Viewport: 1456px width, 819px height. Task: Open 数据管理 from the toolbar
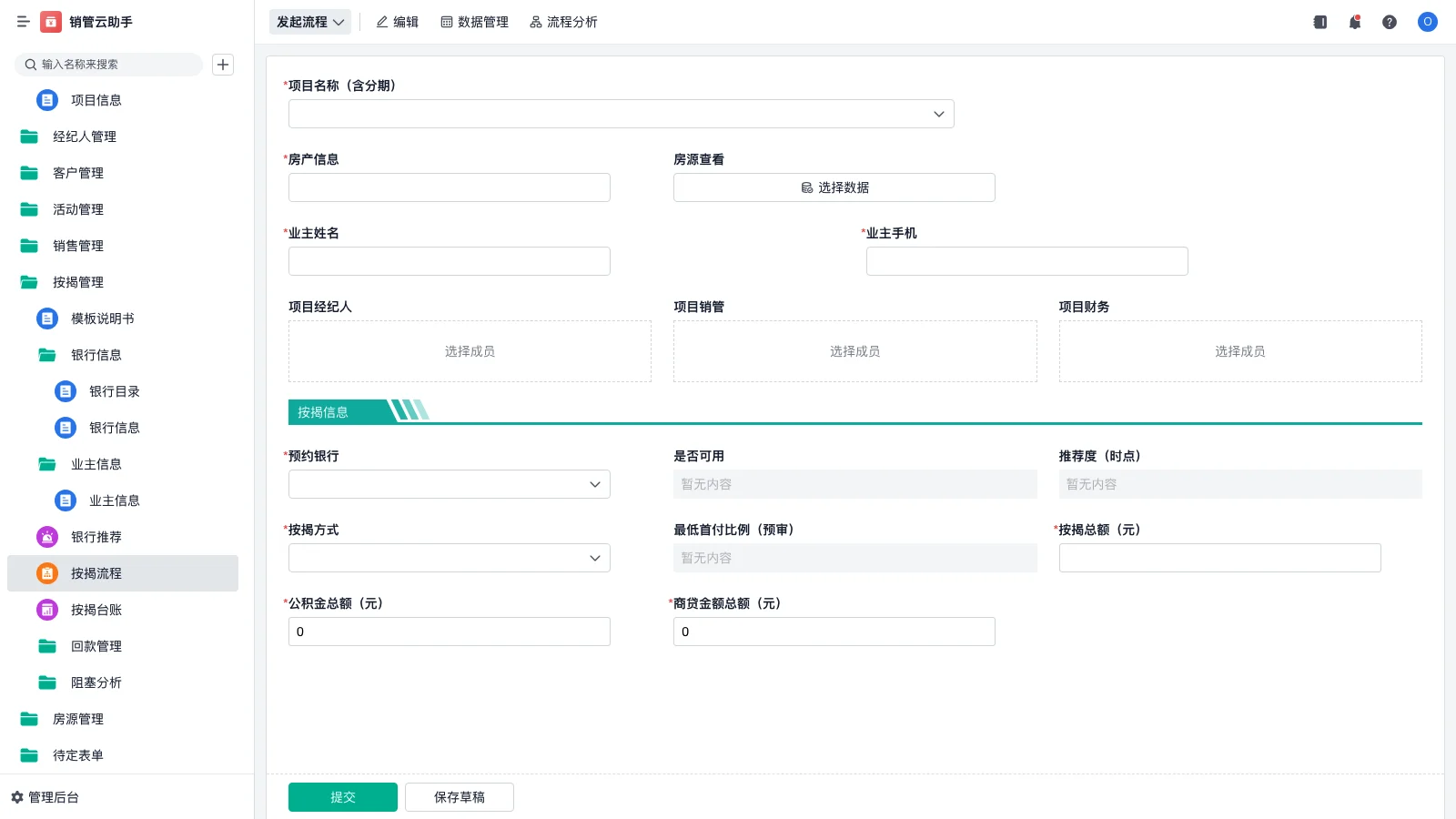[x=474, y=22]
